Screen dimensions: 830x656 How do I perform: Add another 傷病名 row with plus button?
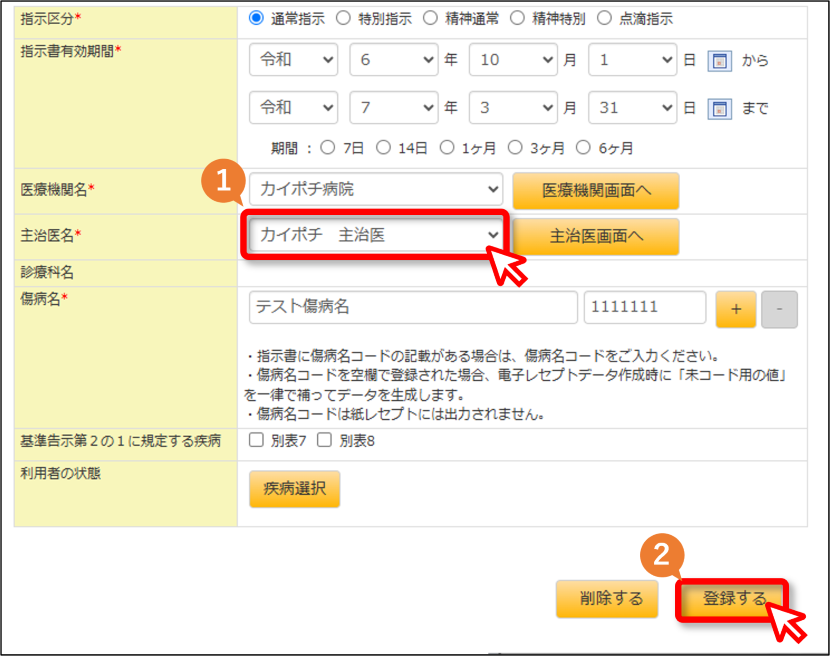pyautogui.click(x=736, y=309)
